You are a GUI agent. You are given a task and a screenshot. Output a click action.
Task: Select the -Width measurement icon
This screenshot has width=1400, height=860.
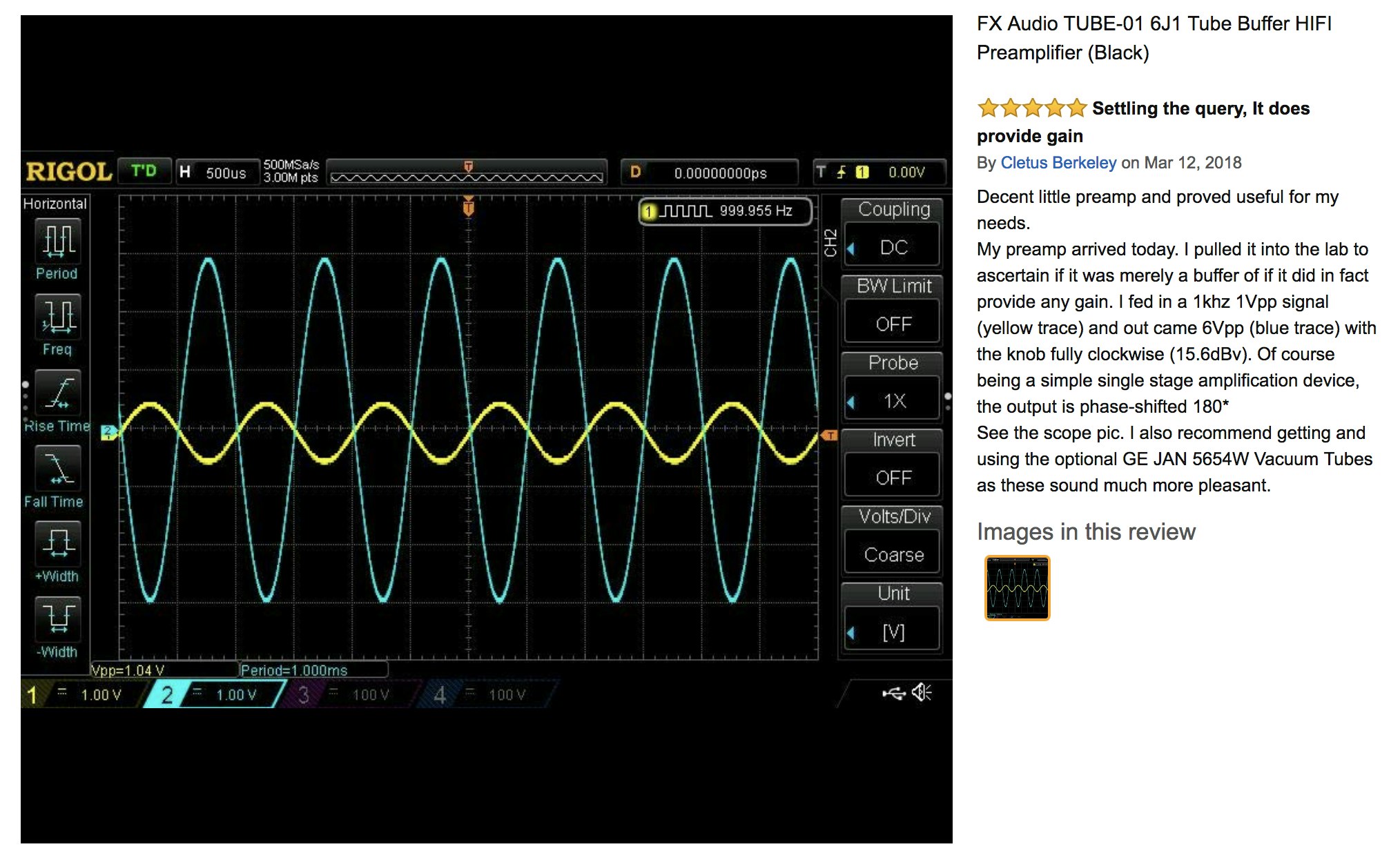click(x=59, y=619)
